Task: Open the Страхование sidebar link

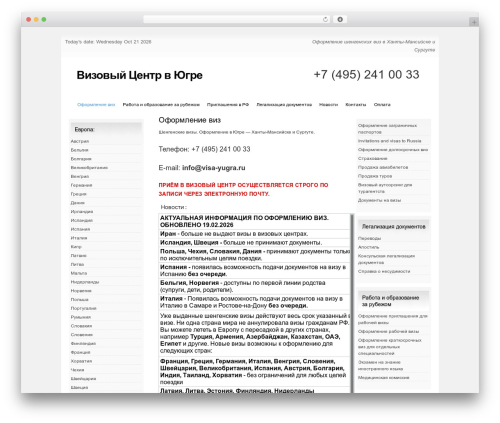Action: [x=373, y=159]
